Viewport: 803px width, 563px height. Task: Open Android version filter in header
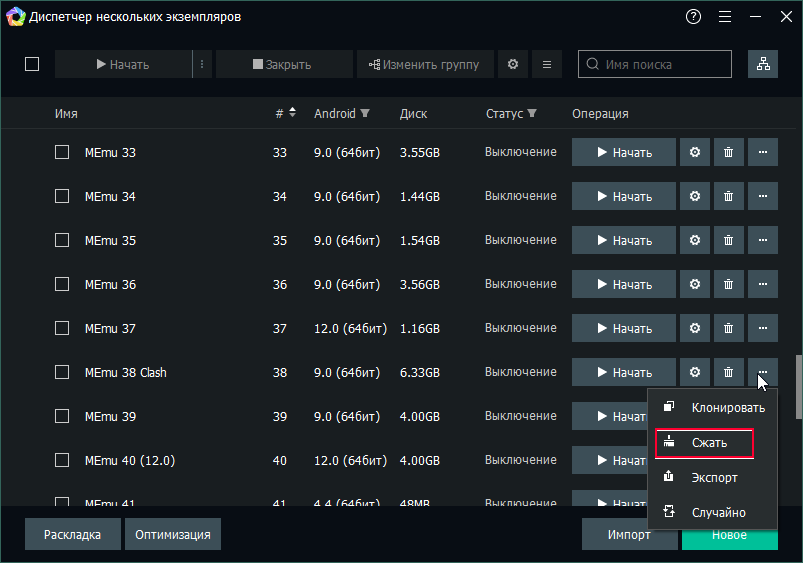coord(365,113)
